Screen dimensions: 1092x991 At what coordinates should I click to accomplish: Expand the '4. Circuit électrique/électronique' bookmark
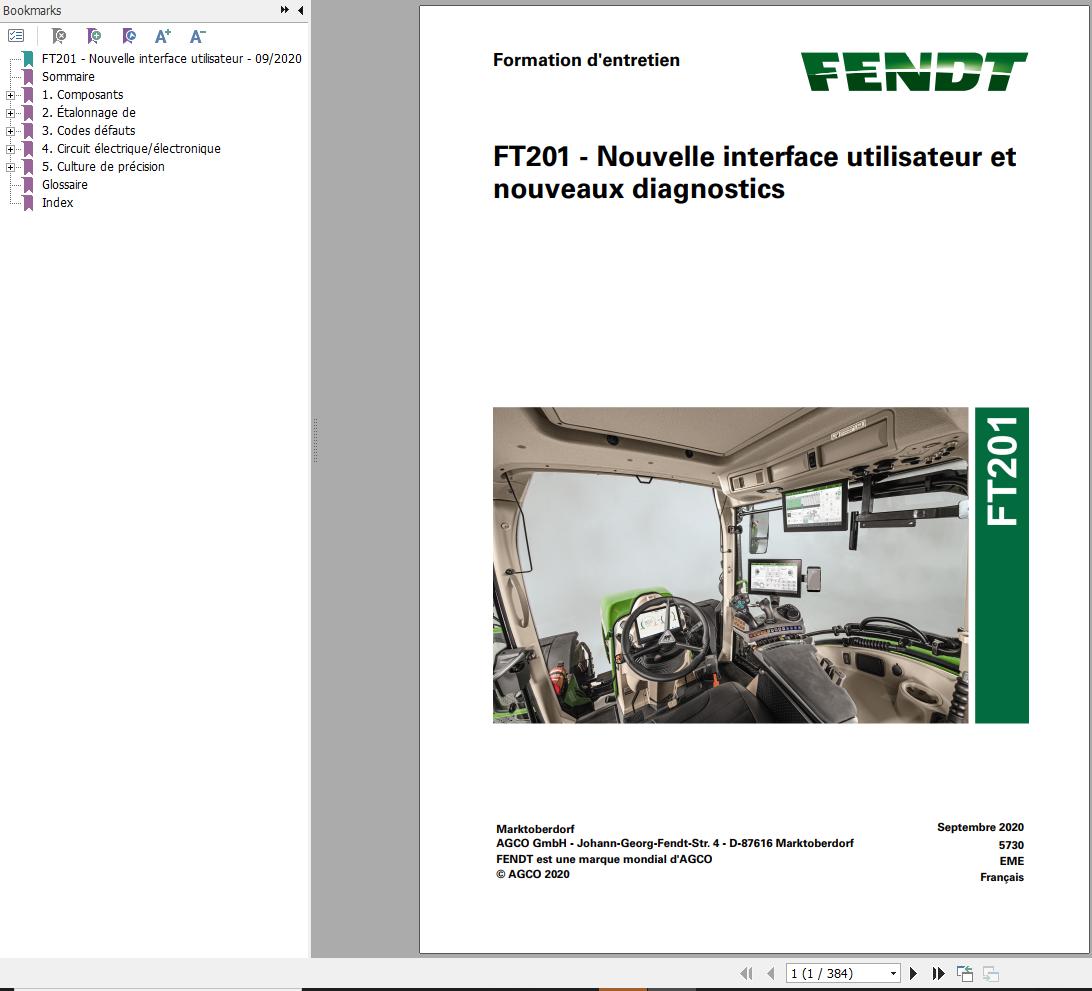tap(10, 150)
